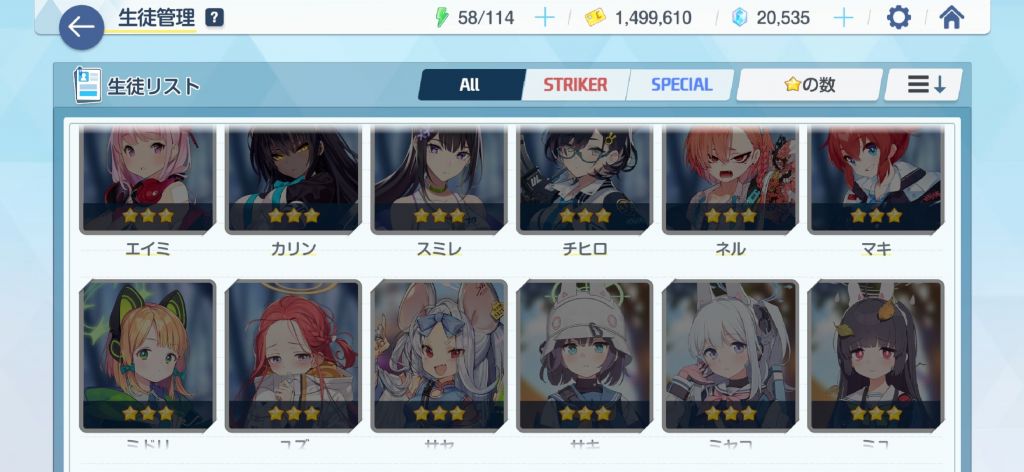1024x472 pixels.
Task: Select student エイミ portrait
Action: pos(148,180)
